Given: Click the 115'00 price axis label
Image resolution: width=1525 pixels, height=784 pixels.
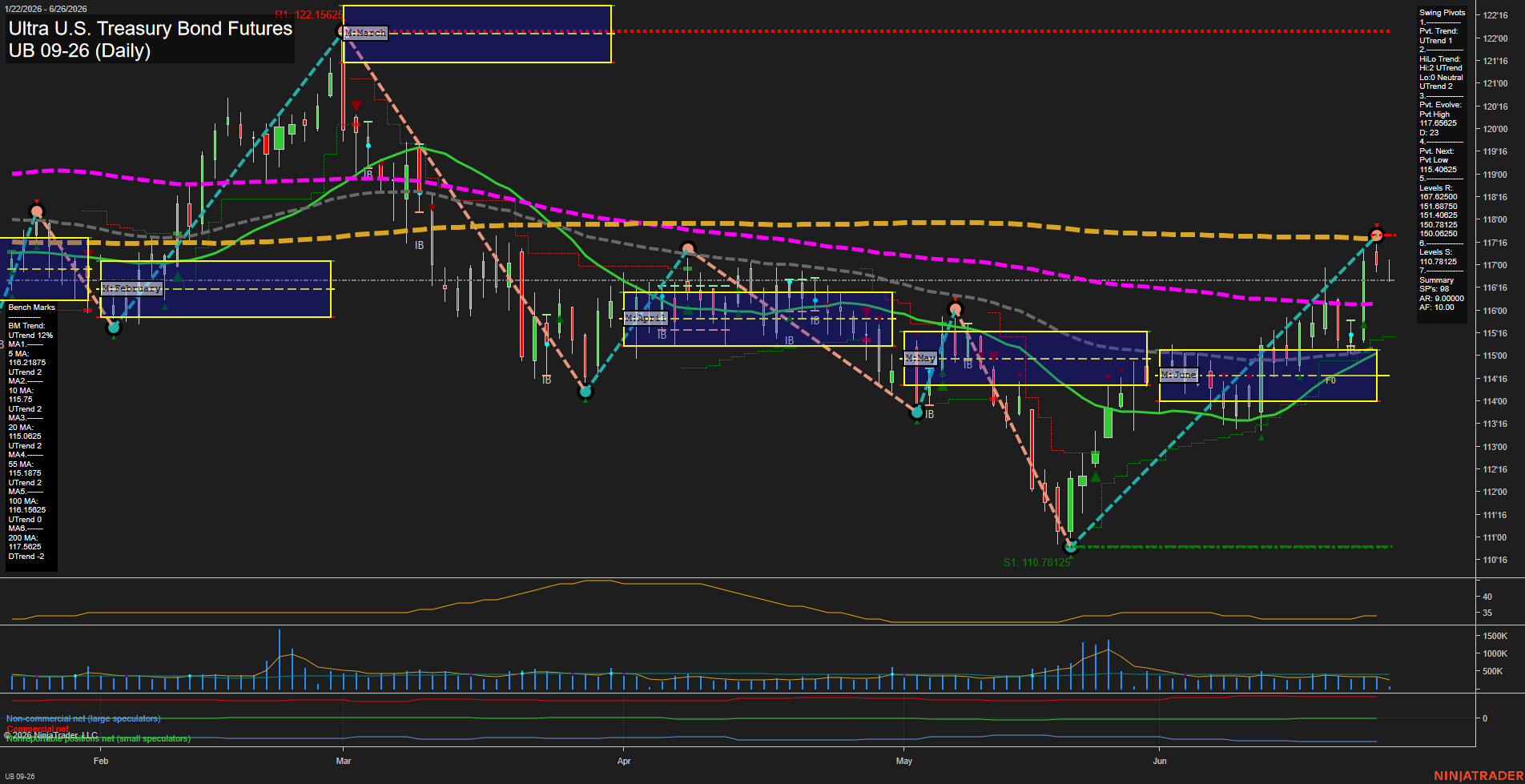Looking at the screenshot, I should [1495, 356].
